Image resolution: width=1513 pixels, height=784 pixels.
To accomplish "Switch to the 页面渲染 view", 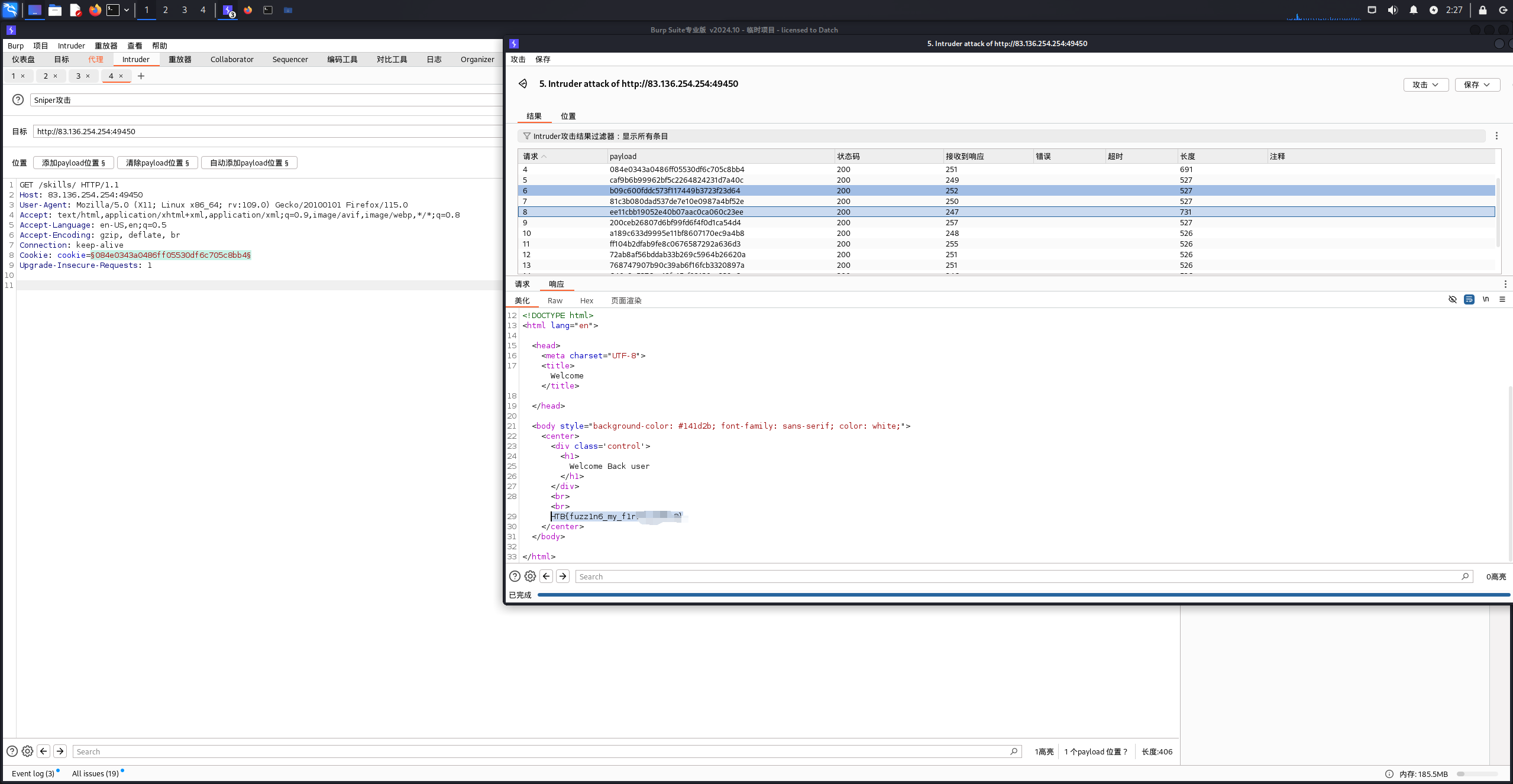I will [626, 300].
